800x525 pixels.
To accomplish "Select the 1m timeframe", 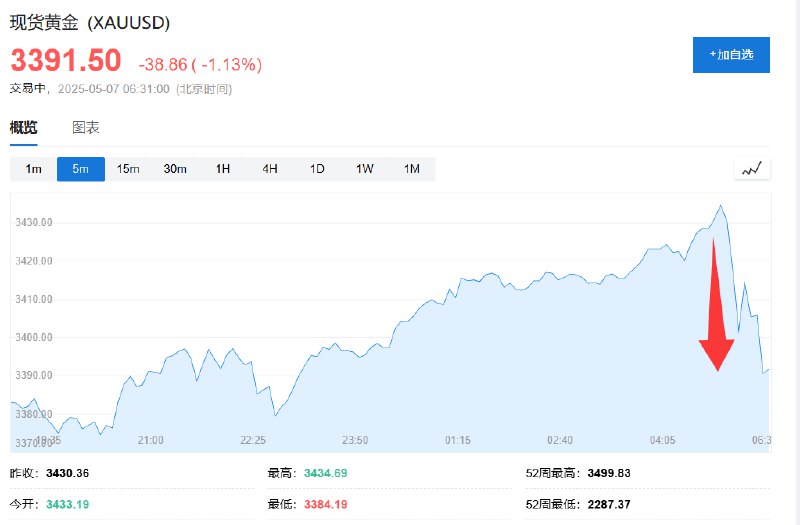I will 34,169.
